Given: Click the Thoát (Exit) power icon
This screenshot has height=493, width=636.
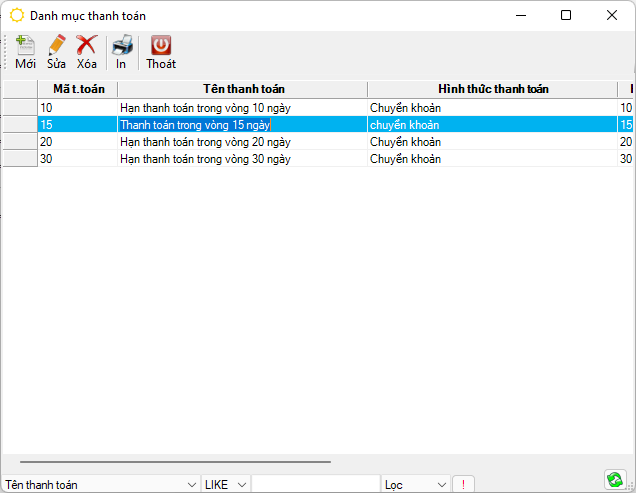Looking at the screenshot, I should [160, 46].
